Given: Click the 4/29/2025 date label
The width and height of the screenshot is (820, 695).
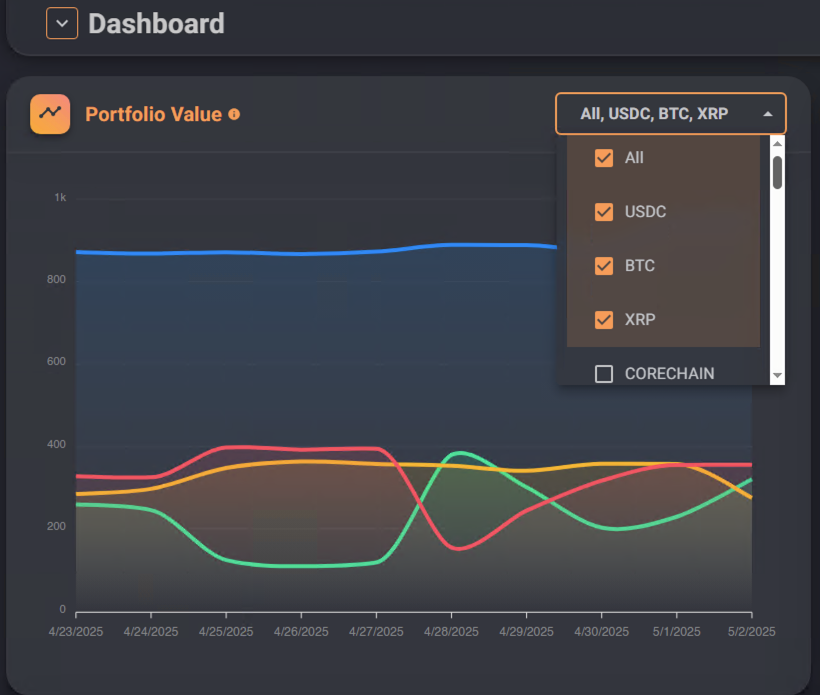Looking at the screenshot, I should pyautogui.click(x=527, y=632).
